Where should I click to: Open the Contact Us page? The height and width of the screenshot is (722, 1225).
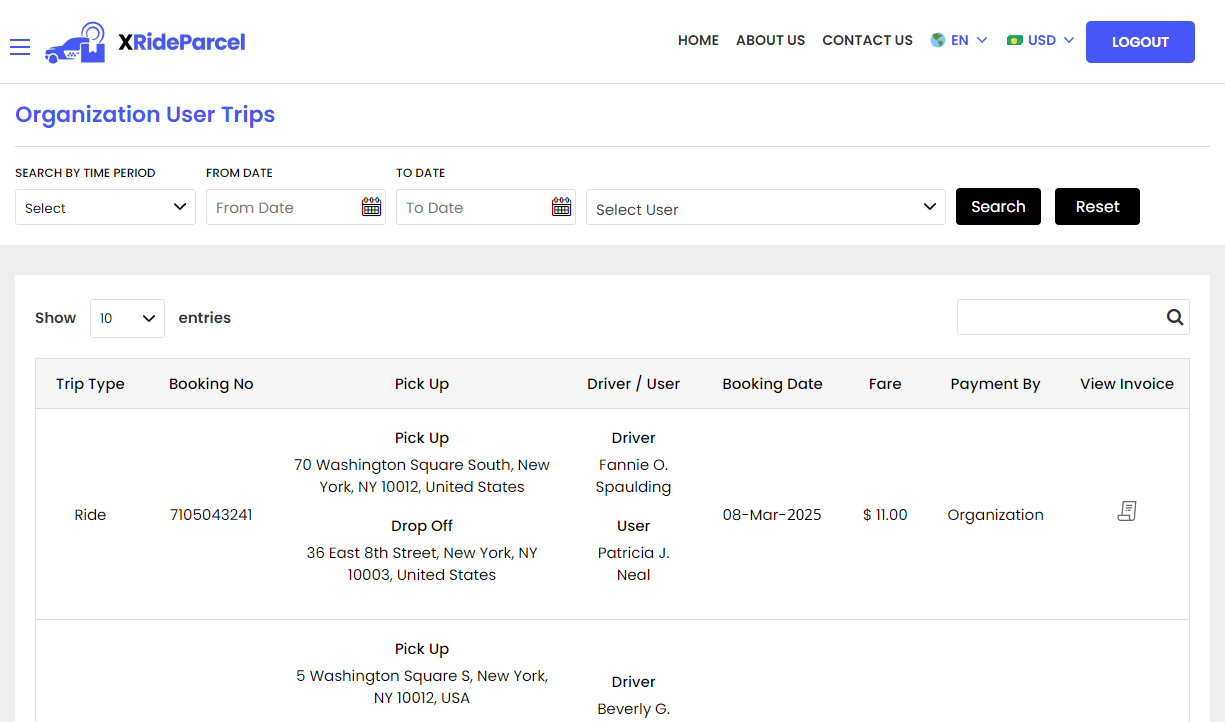pos(867,40)
